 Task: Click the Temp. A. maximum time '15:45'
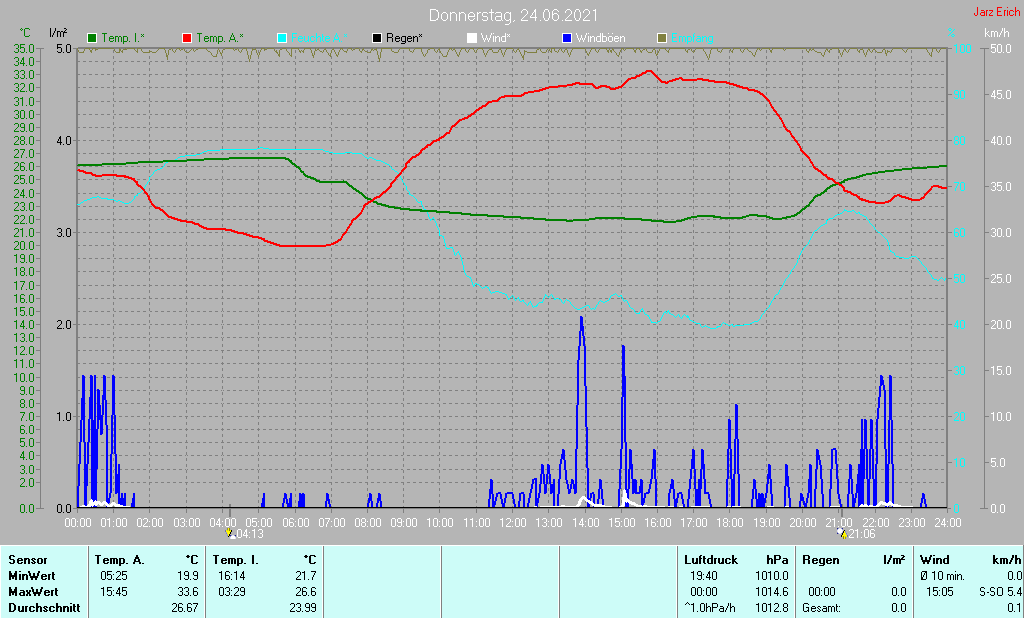tap(114, 592)
